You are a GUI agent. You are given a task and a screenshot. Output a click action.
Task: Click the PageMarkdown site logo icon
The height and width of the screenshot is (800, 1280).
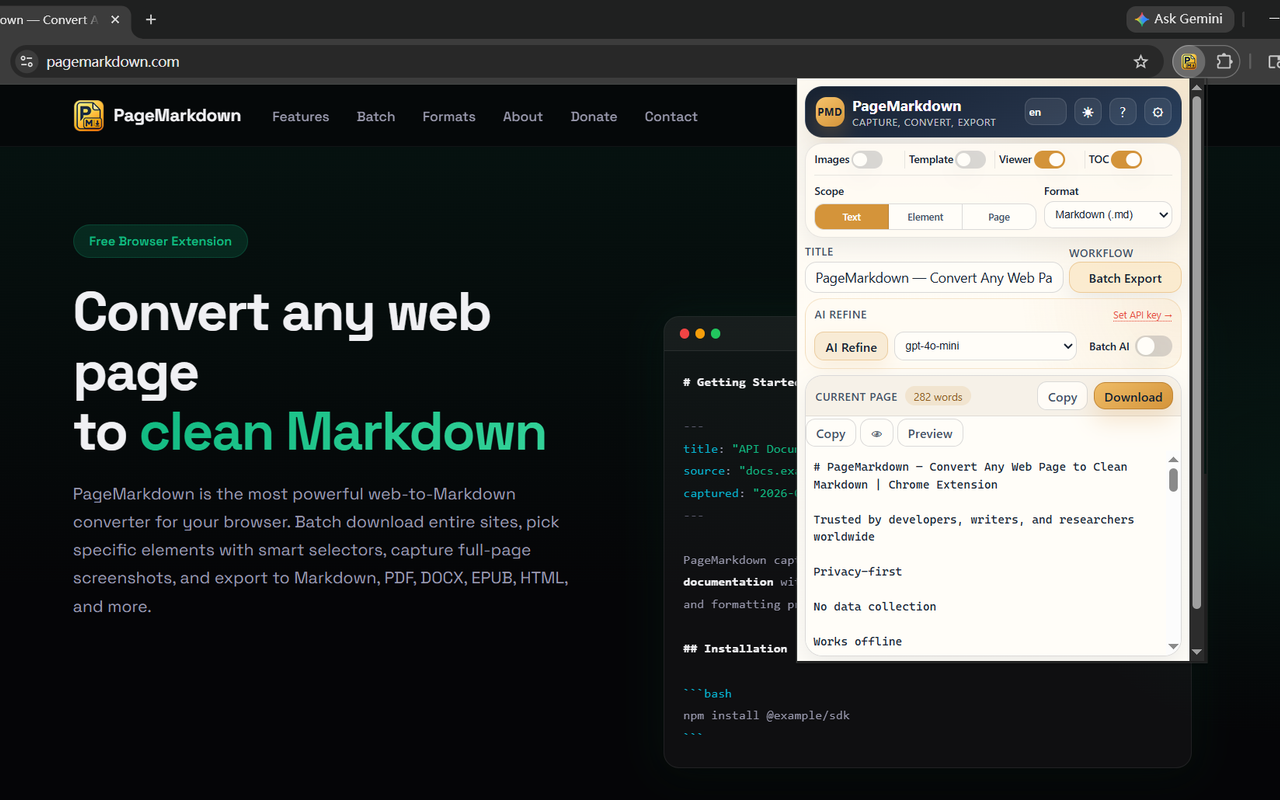pyautogui.click(x=89, y=116)
